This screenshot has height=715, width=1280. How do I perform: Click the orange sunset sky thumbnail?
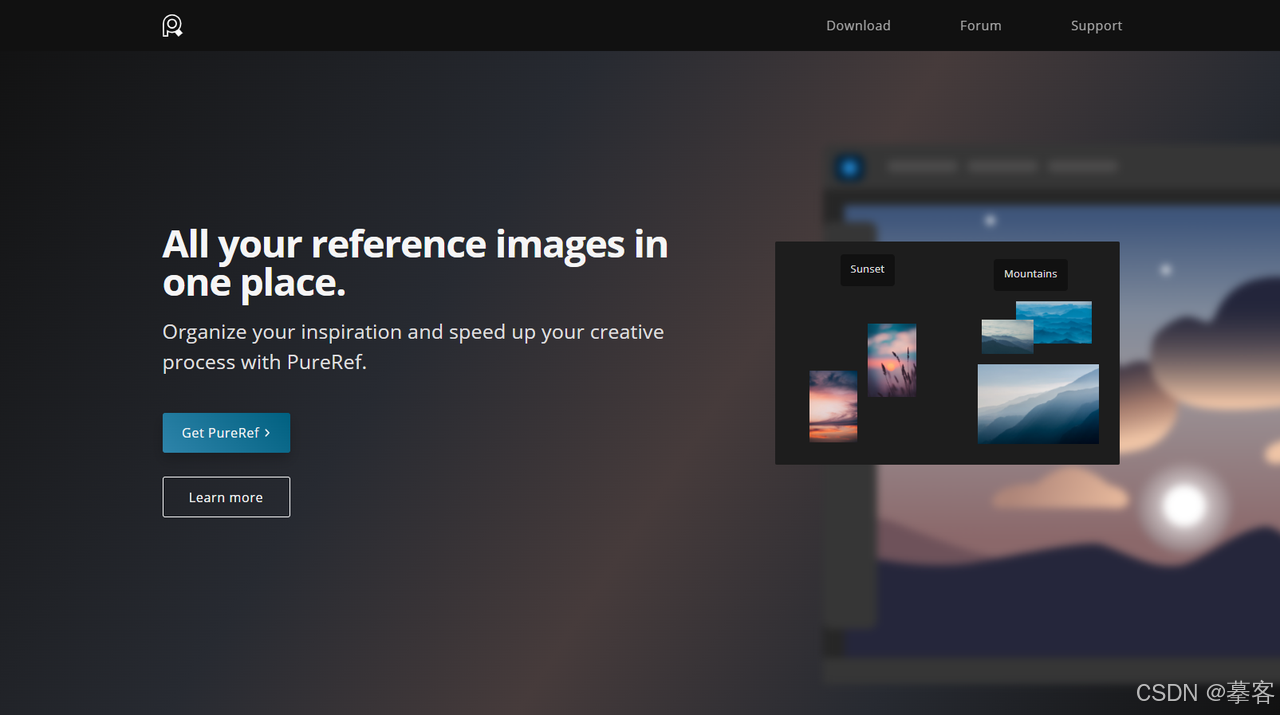coord(833,406)
